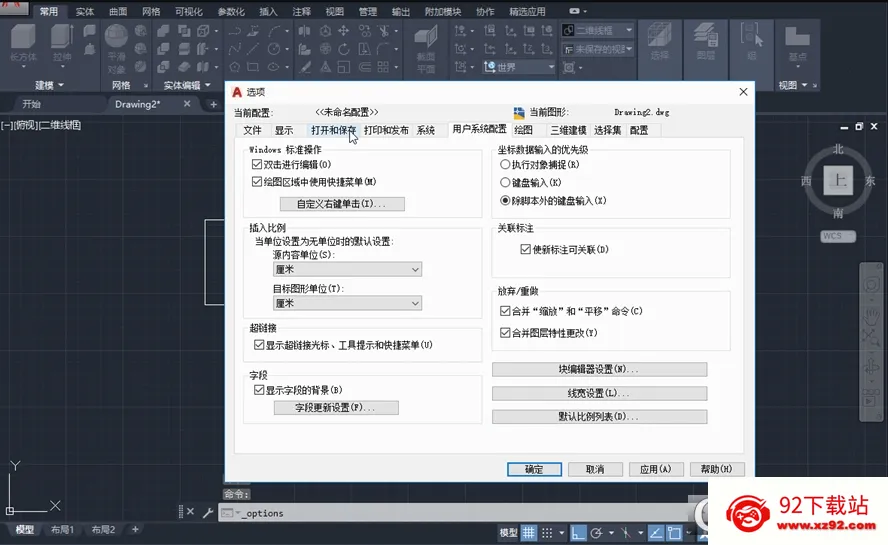The image size is (888, 545).
Task: Toggle 显示字段的背景 checkbox
Action: 259,390
